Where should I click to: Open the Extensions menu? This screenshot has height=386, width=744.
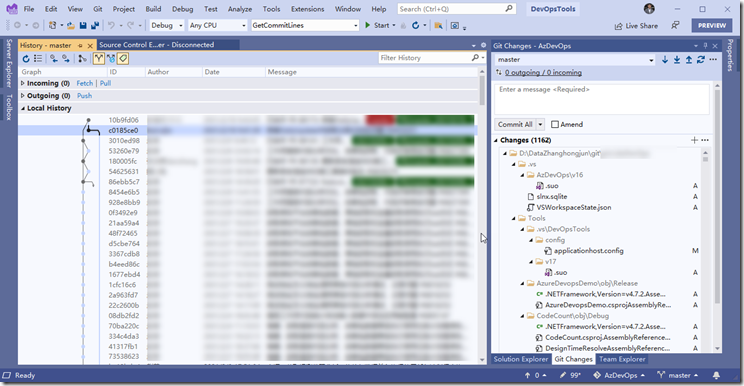pyautogui.click(x=307, y=9)
